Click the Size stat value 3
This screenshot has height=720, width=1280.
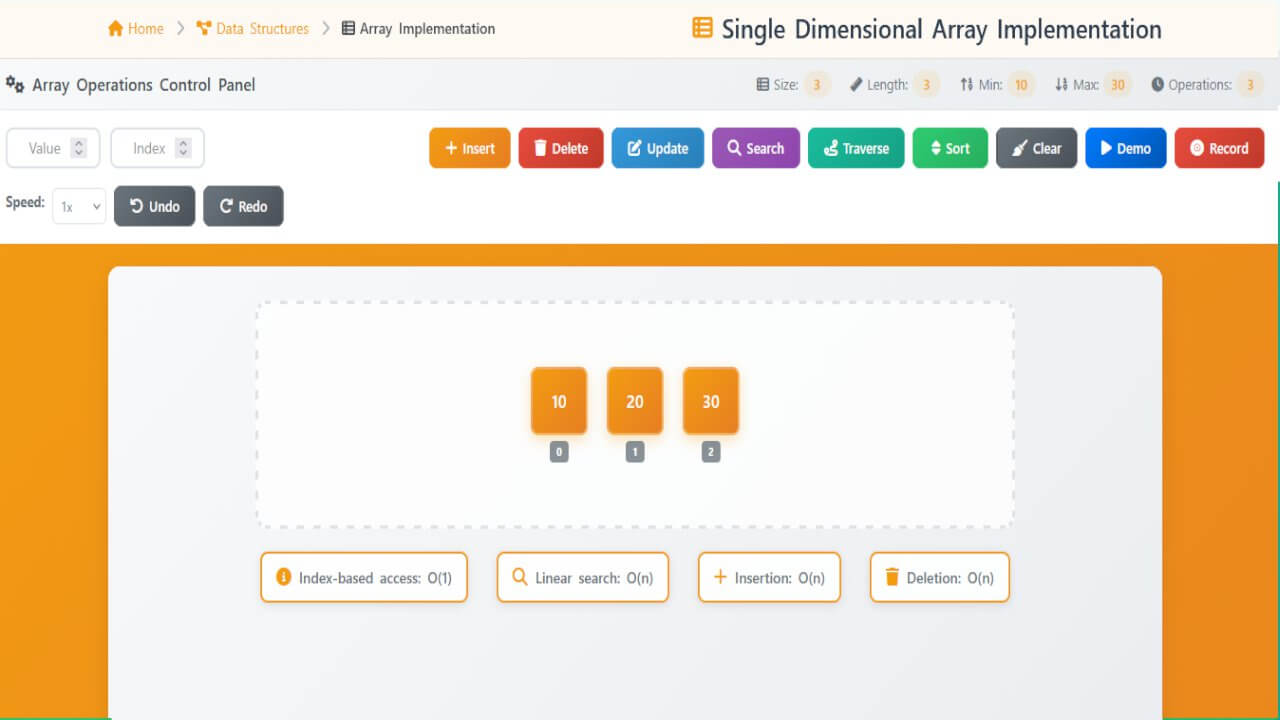click(816, 85)
